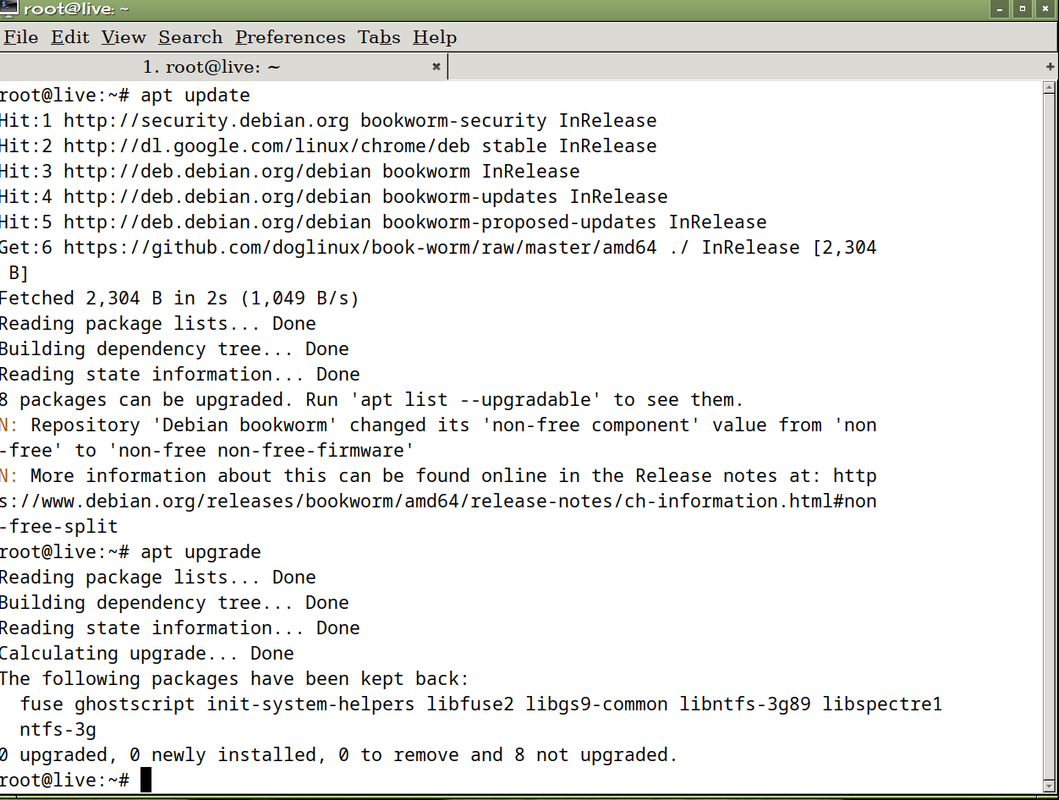Click the 'libntfs-3g89' package name
This screenshot has width=1059, height=800.
coord(745,704)
